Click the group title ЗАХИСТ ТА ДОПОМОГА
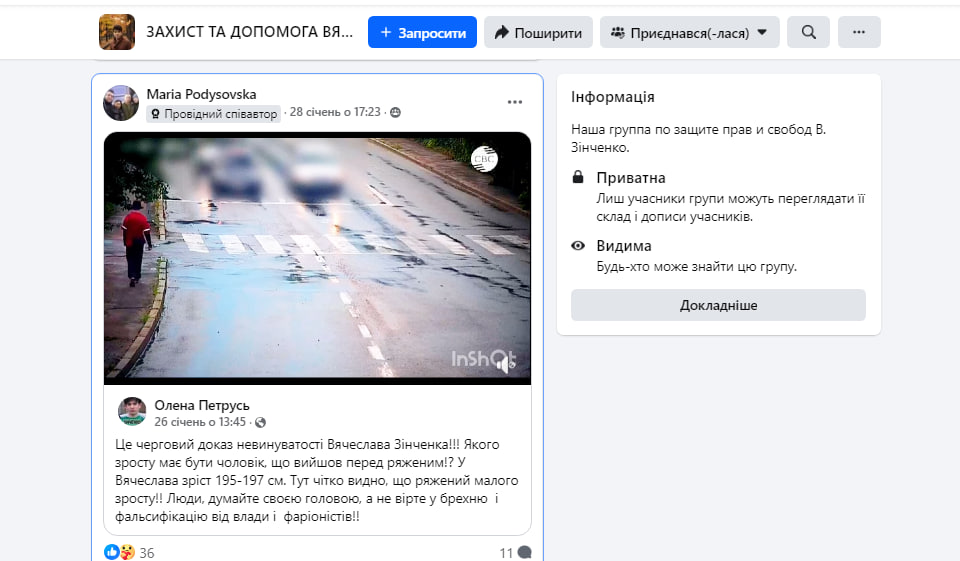Image resolution: width=960 pixels, height=561 pixels. tap(250, 32)
